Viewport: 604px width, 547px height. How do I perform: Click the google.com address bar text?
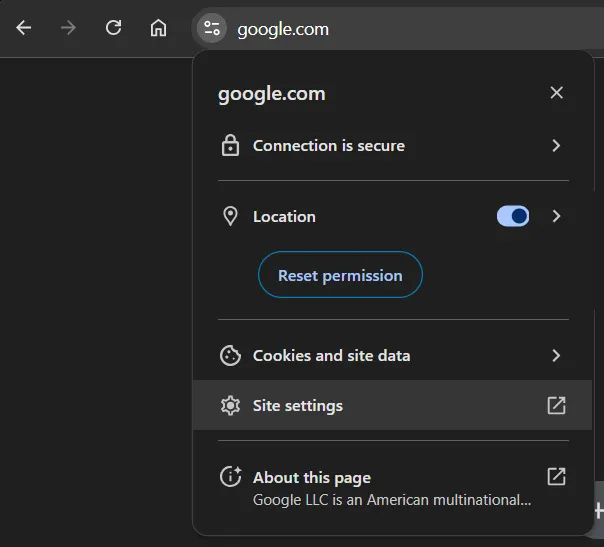click(283, 29)
